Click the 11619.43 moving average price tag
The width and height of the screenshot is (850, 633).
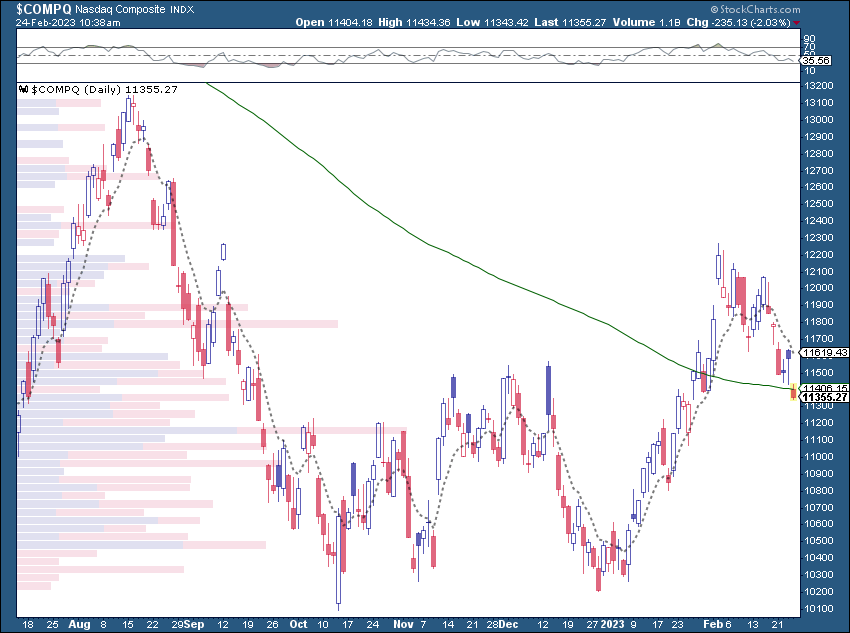(825, 353)
